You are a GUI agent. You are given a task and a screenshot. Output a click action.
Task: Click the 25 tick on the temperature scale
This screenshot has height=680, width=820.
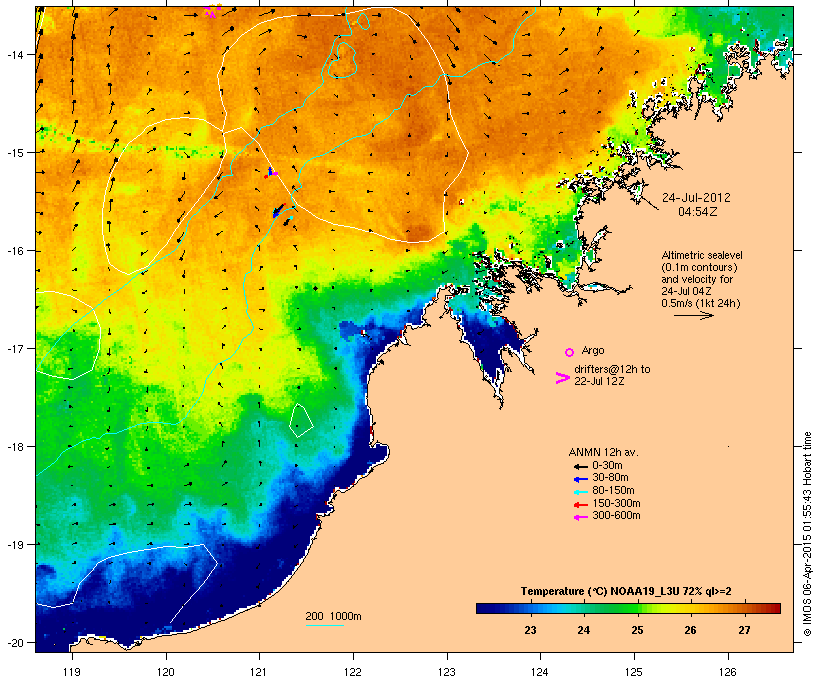[x=637, y=630]
